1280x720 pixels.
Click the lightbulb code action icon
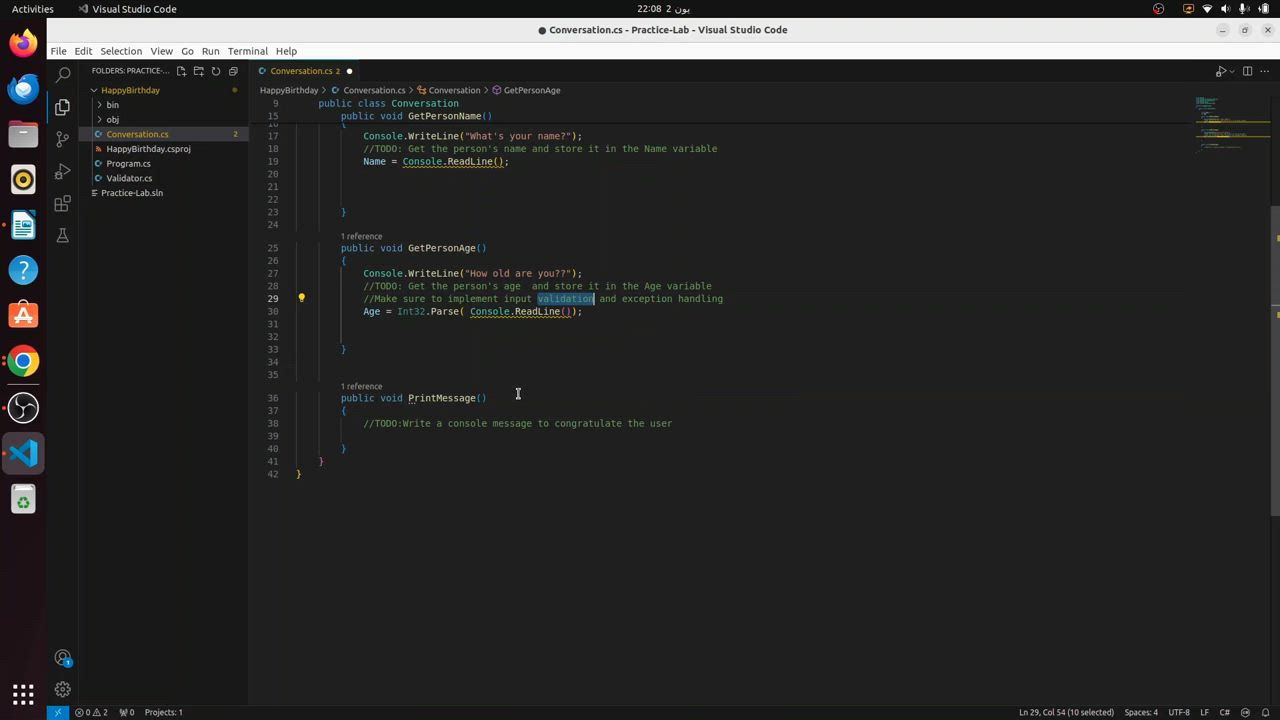click(301, 298)
